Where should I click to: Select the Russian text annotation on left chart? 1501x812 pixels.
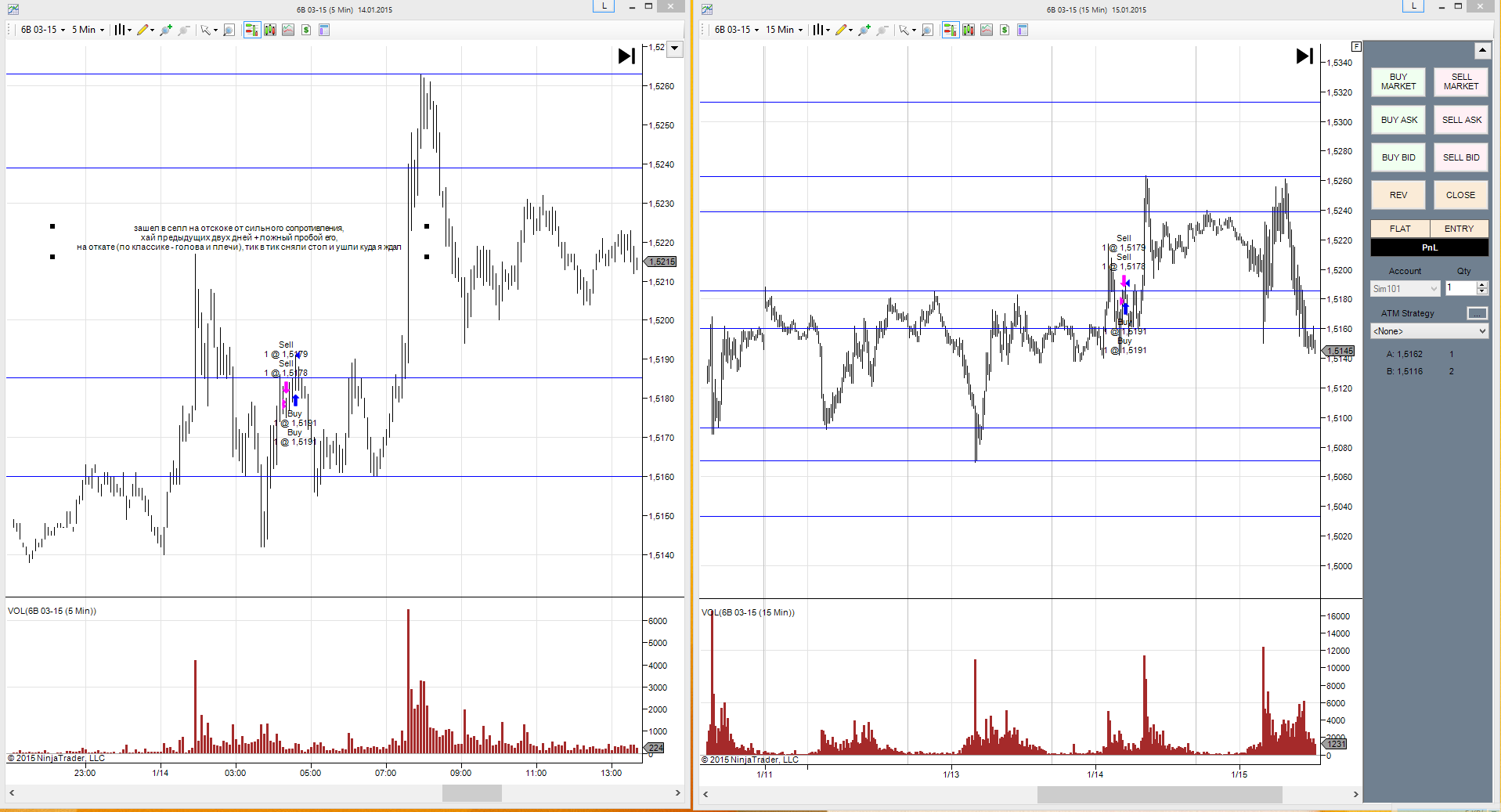pos(239,238)
